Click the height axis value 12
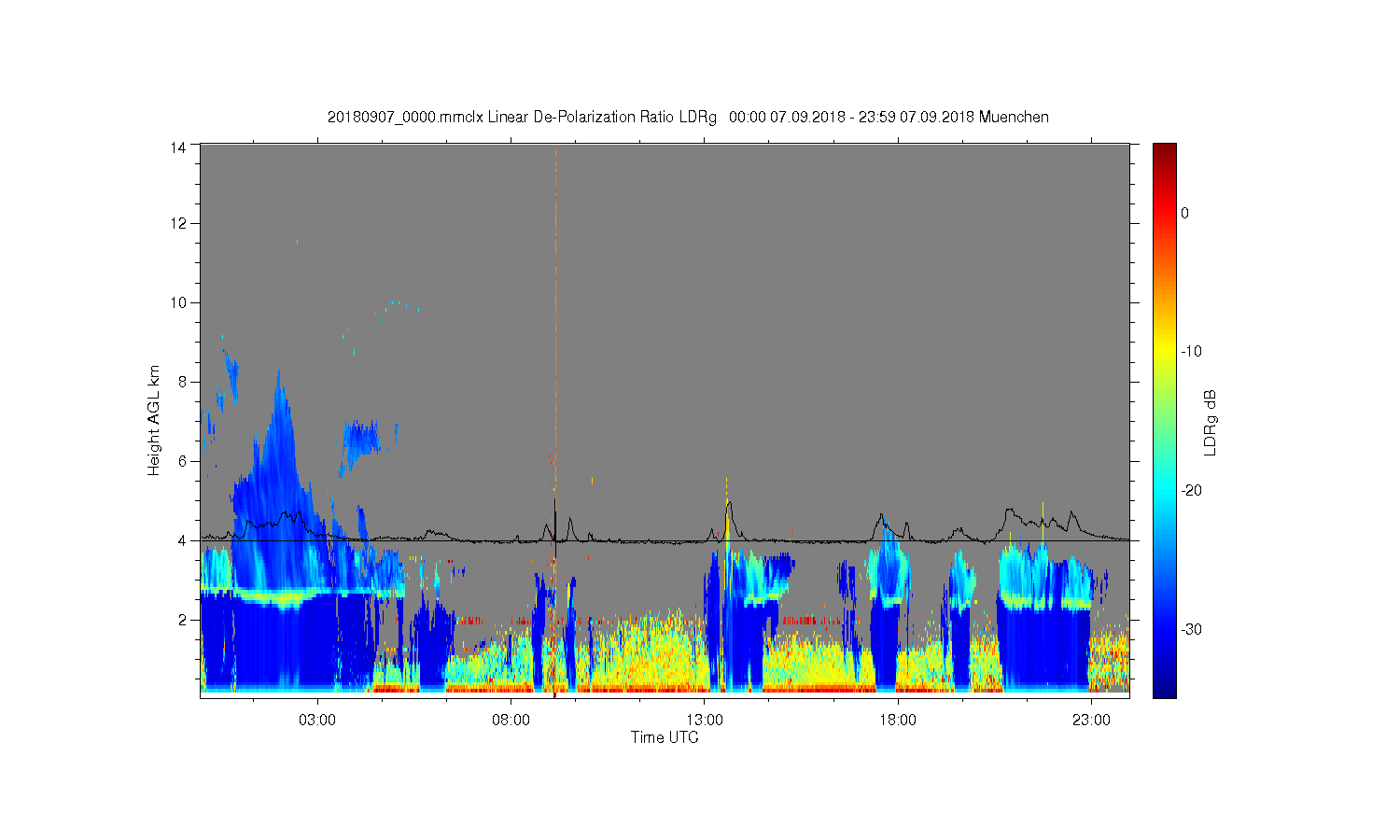 coord(177,223)
